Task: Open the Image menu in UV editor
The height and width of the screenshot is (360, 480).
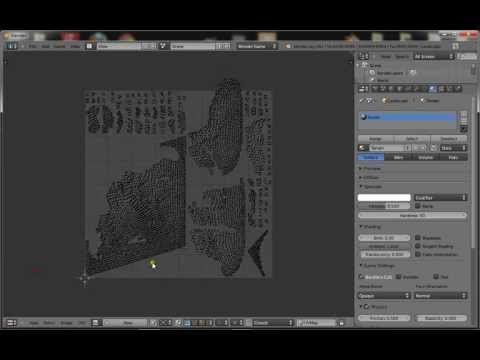Action: click(66, 323)
